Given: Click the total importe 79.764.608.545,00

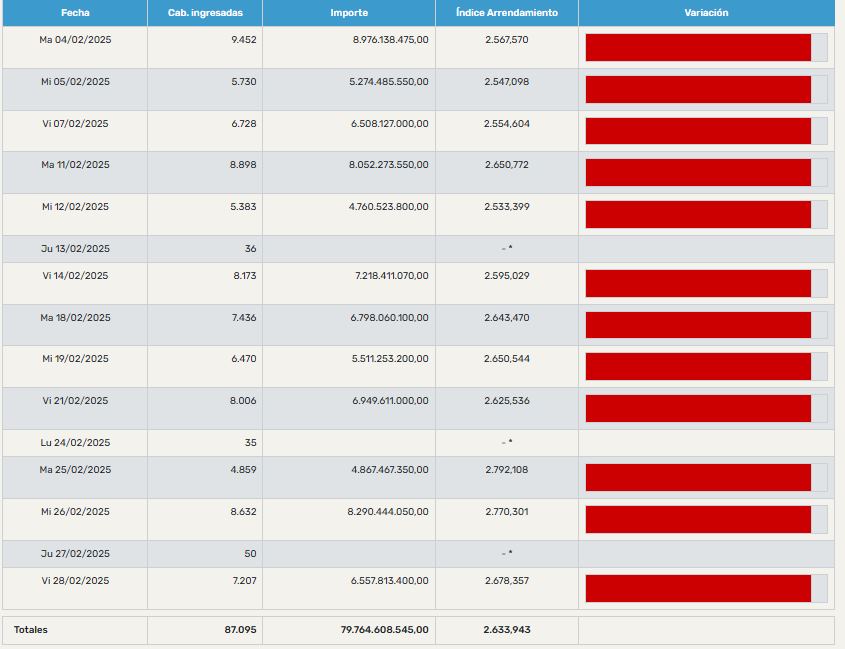Looking at the screenshot, I should point(384,630).
